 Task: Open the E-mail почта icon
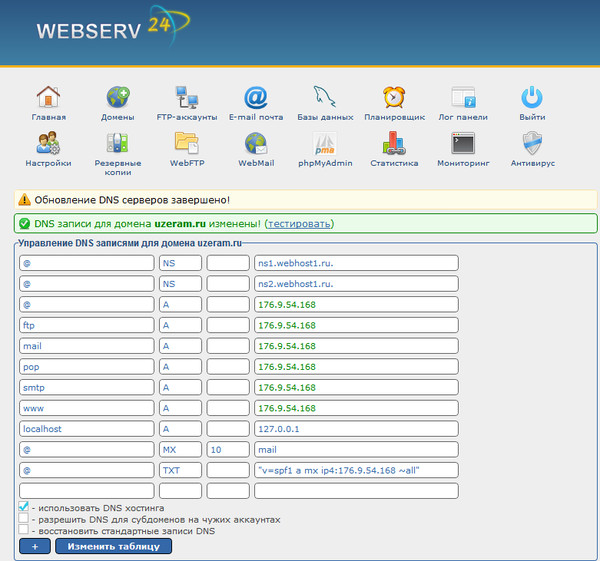click(256, 97)
